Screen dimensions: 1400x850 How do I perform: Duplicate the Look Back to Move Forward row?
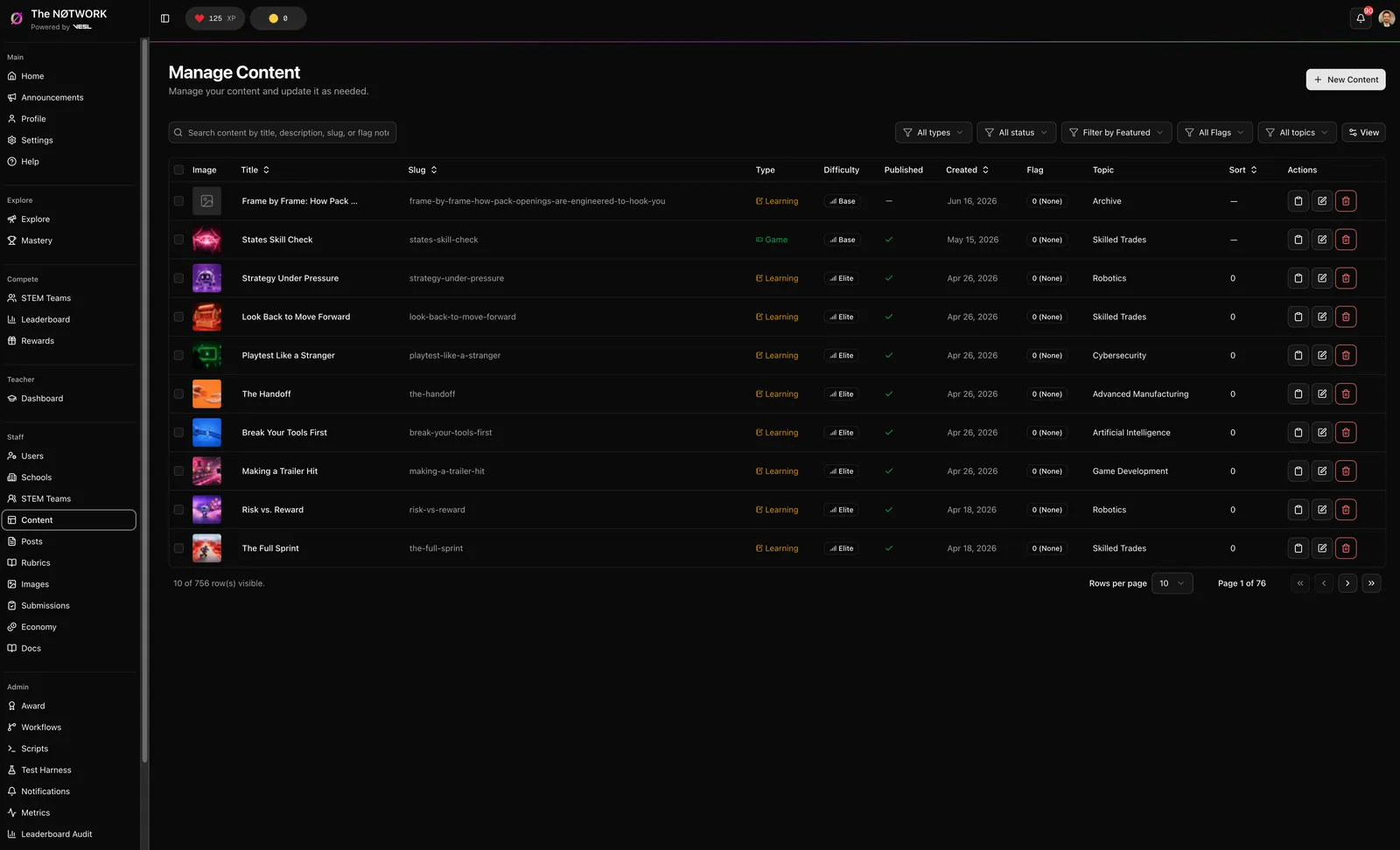pos(1298,317)
